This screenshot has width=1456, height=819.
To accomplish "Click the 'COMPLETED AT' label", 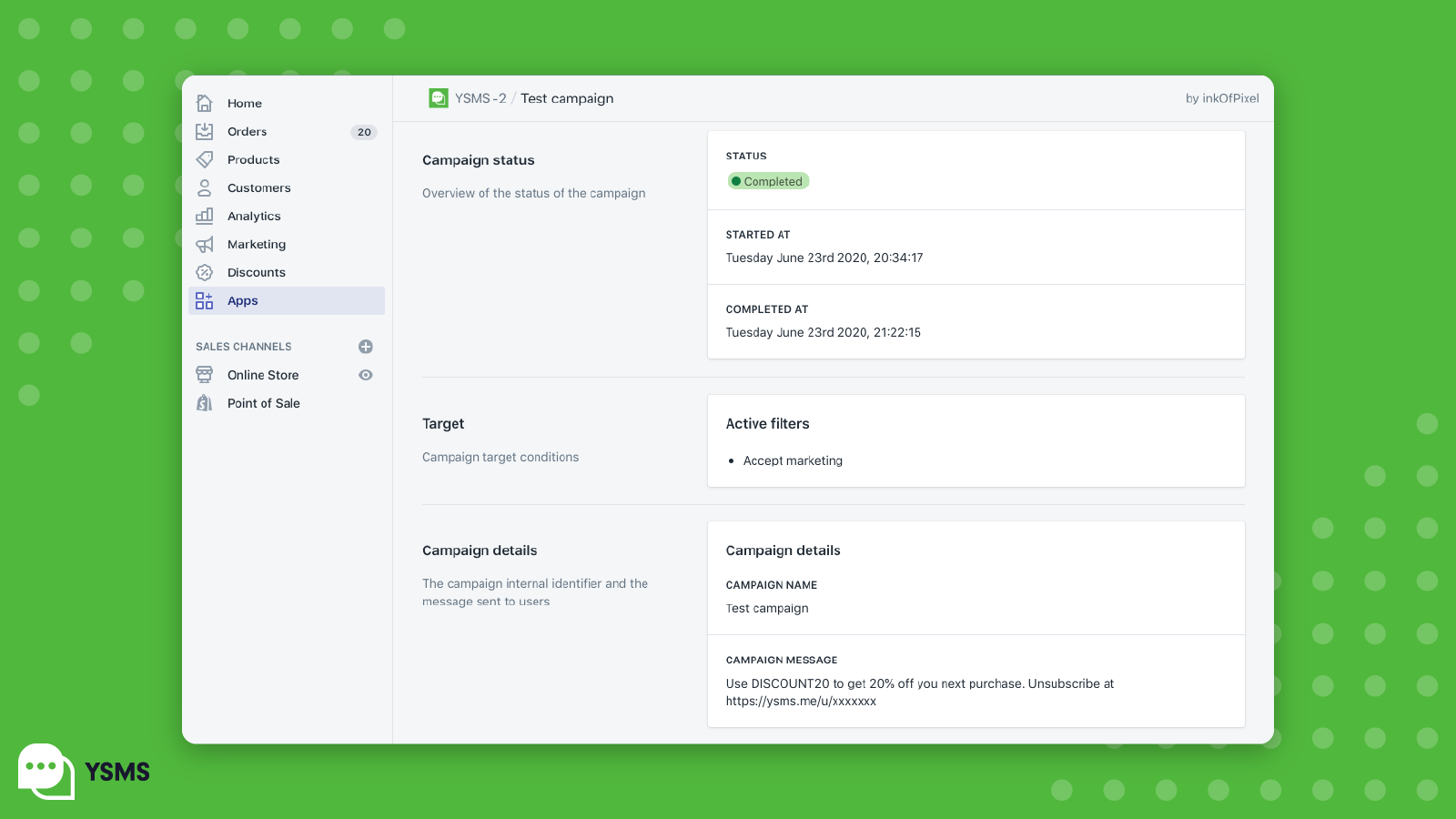I will (x=767, y=309).
